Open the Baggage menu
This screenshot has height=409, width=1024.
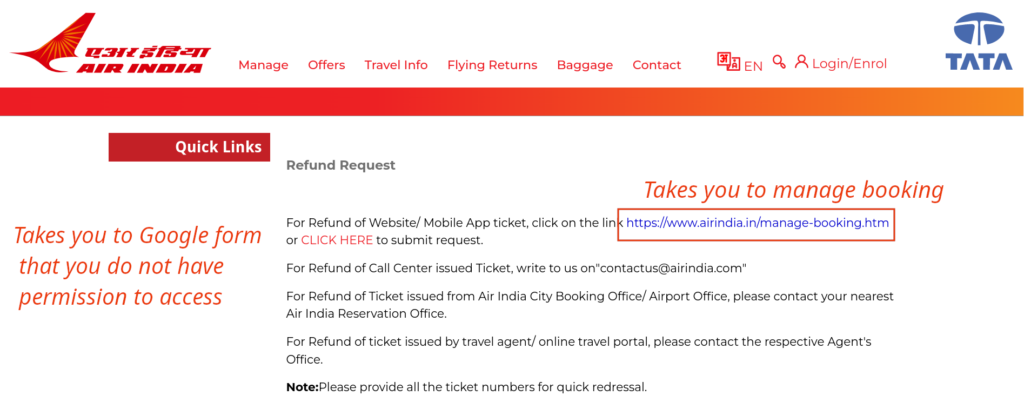(585, 65)
